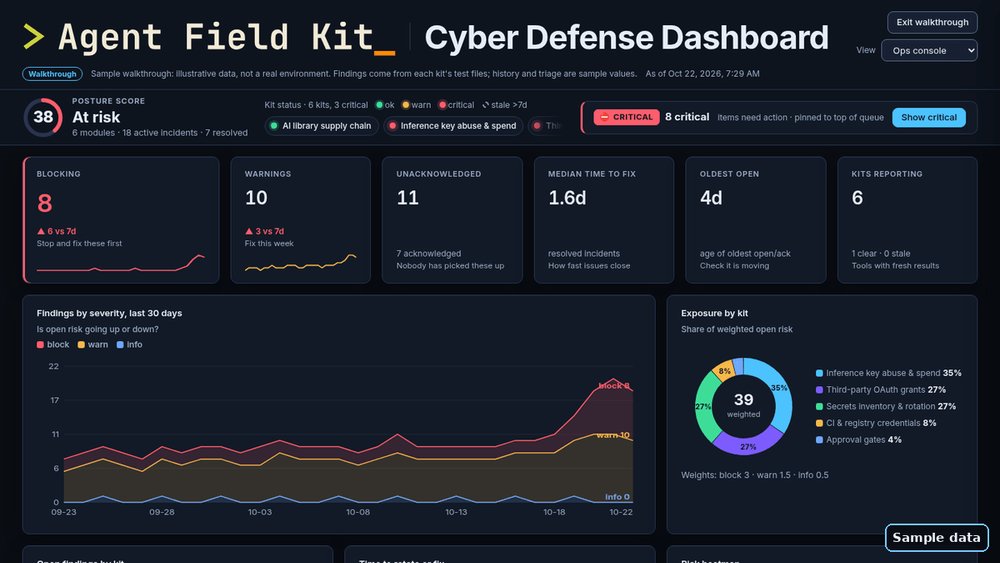The width and height of the screenshot is (1000, 563).
Task: Click the 'Agent Field Kit_' title text
Action: point(226,37)
